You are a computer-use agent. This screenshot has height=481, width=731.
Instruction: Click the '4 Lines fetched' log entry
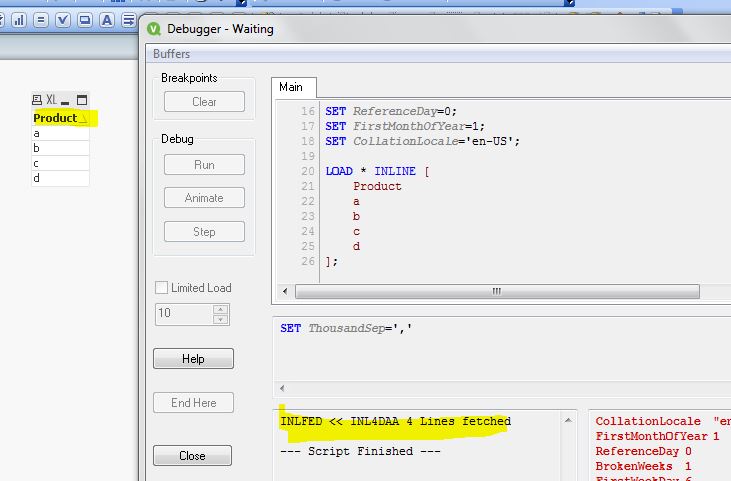point(395,421)
